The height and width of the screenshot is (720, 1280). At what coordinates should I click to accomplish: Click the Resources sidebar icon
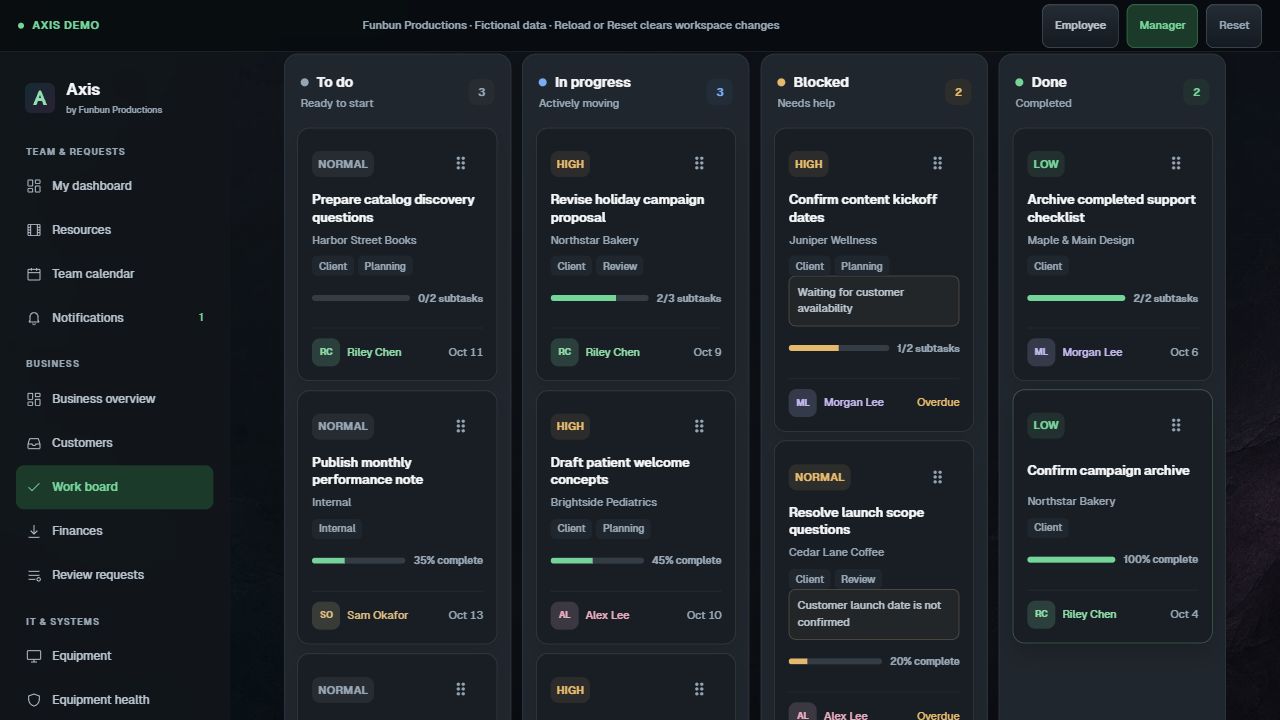pos(34,230)
